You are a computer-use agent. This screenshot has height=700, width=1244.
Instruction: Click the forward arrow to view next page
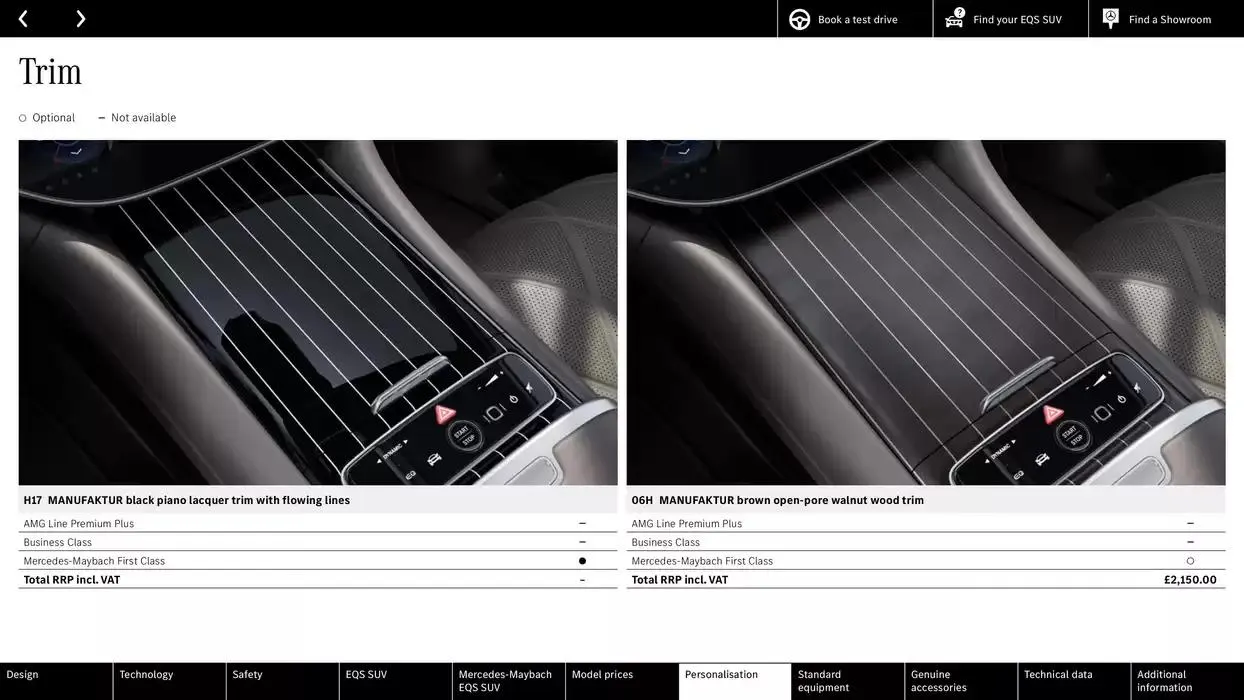coord(80,17)
